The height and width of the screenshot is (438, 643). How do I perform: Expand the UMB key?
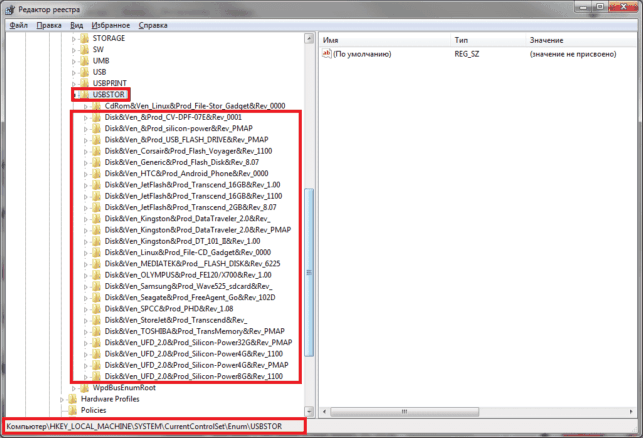pos(74,62)
